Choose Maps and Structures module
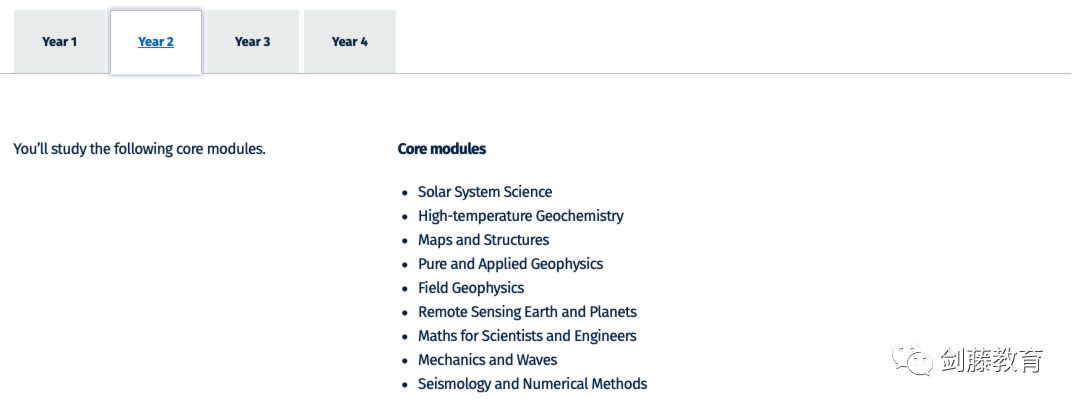Screen dimensions: 1078x407 point(483,240)
